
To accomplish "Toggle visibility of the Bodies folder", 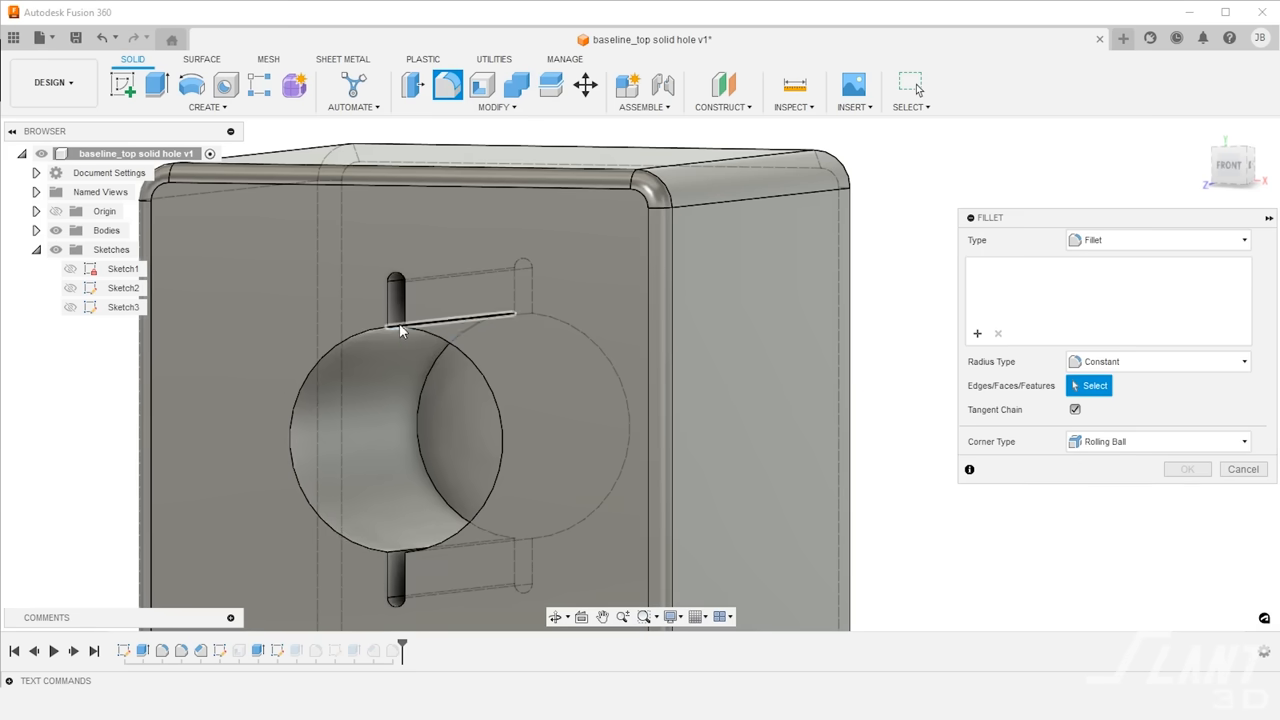I will (56, 230).
